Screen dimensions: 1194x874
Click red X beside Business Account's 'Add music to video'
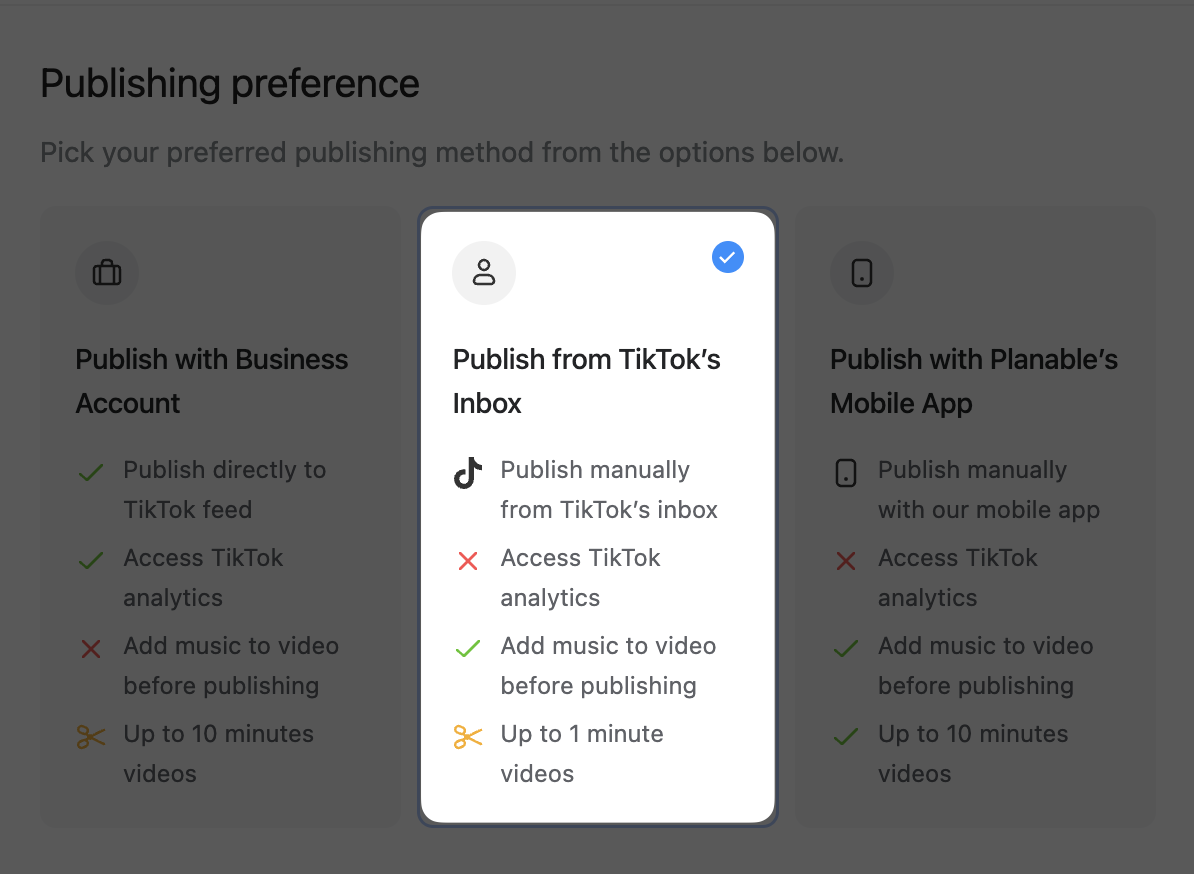[x=91, y=650]
